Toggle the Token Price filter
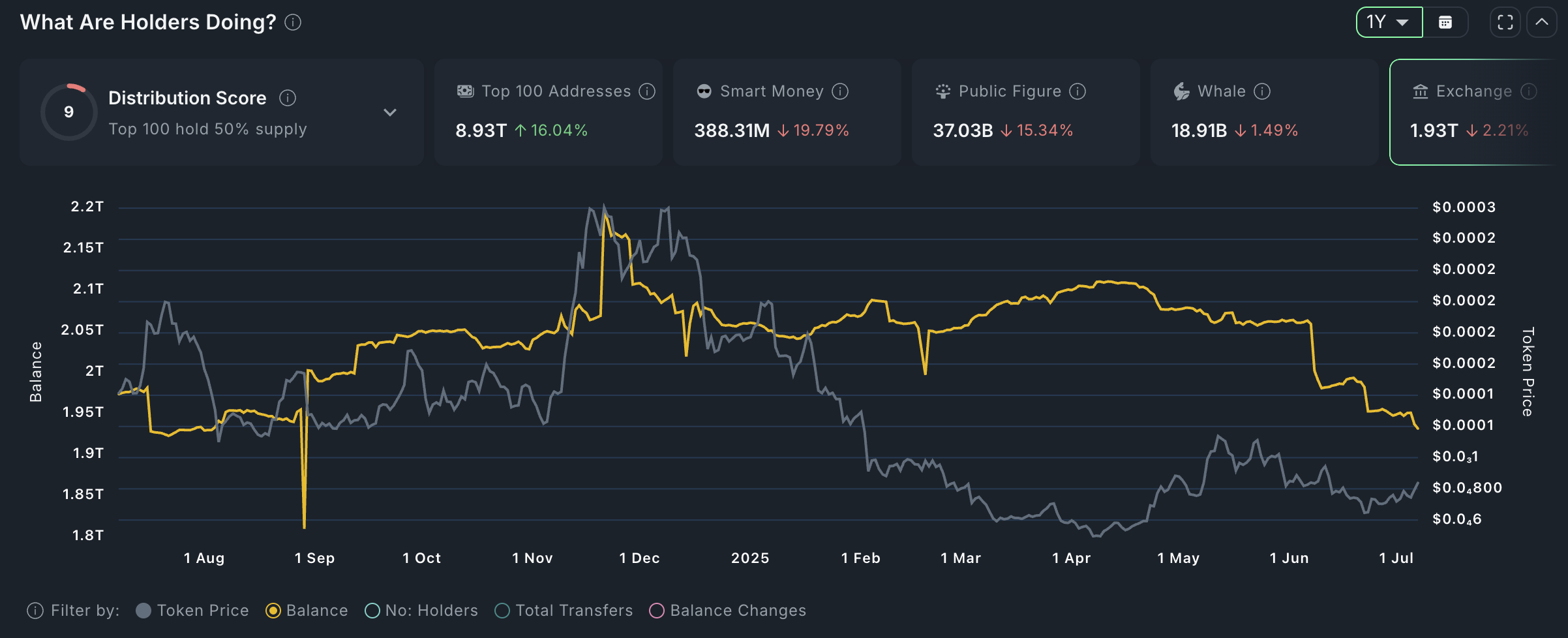Viewport: 1568px width, 638px height. 143,611
